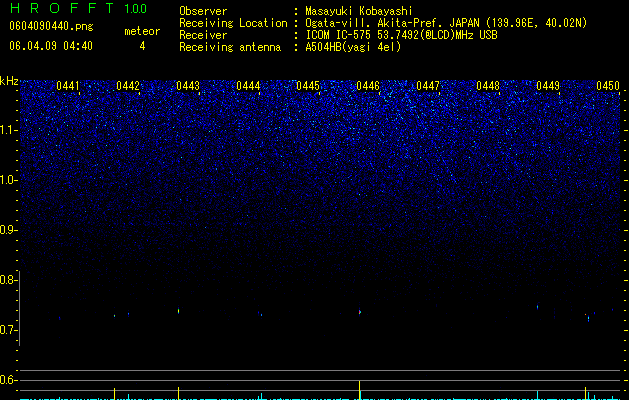Click the 06.04.09 04:40 timestamp

(51, 46)
